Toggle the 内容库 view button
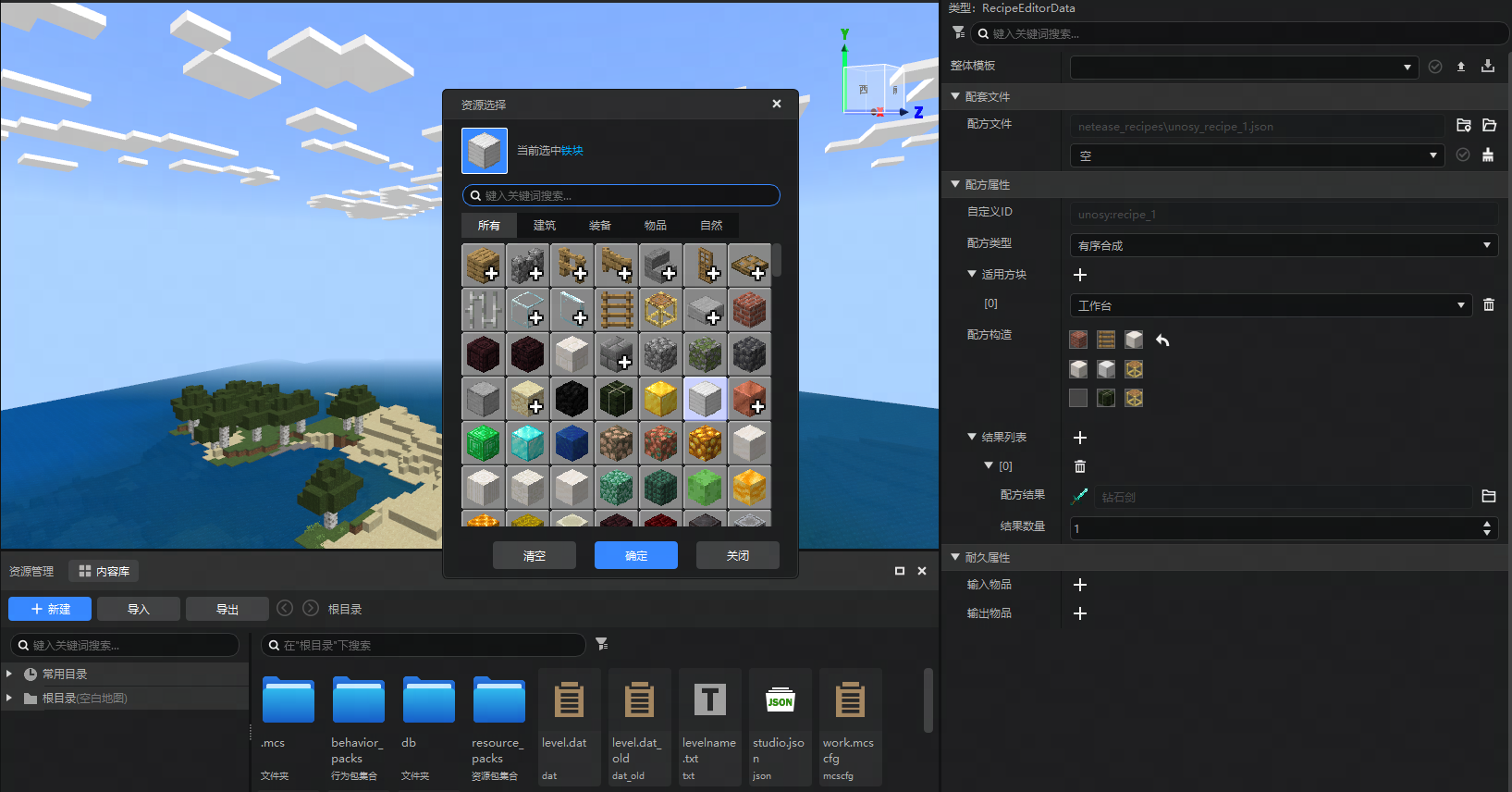The image size is (1512, 792). [x=104, y=571]
